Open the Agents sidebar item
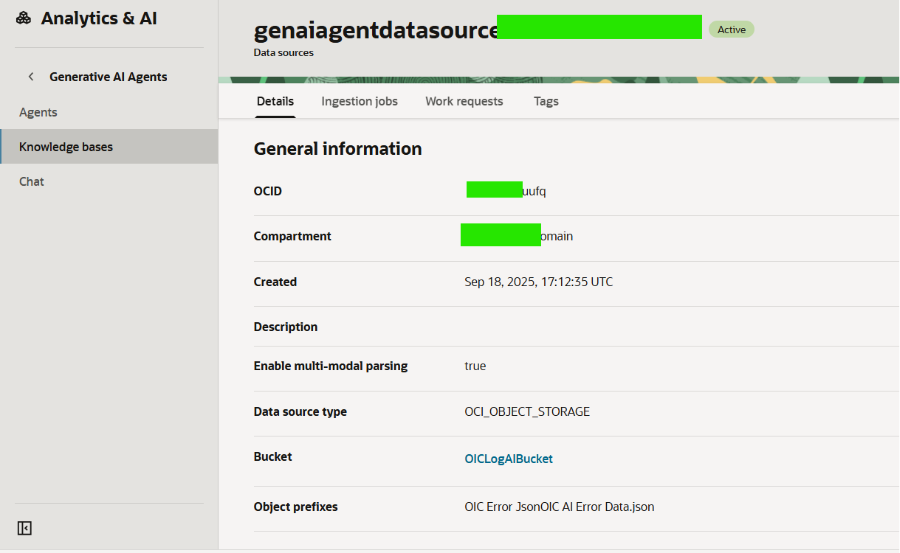The image size is (900, 553). pyautogui.click(x=38, y=112)
